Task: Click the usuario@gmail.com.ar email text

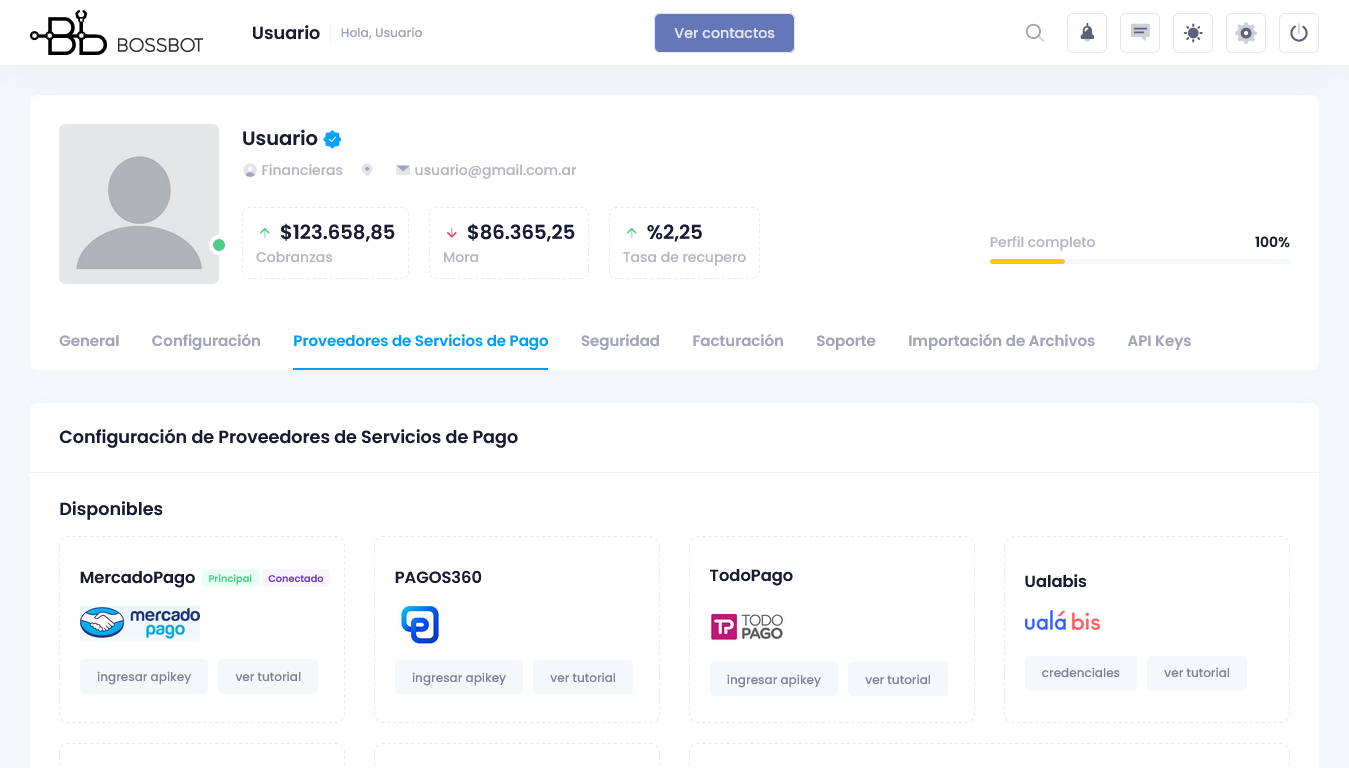Action: coord(495,170)
